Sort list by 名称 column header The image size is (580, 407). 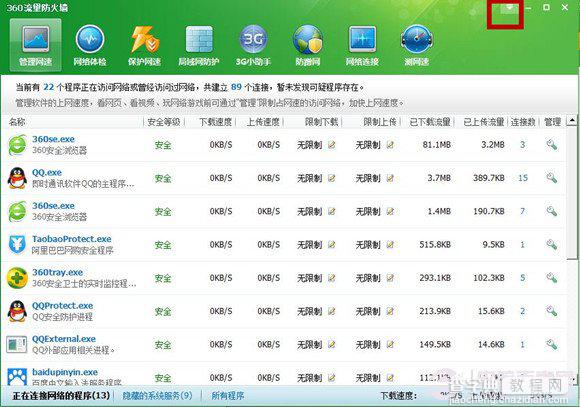point(17,122)
